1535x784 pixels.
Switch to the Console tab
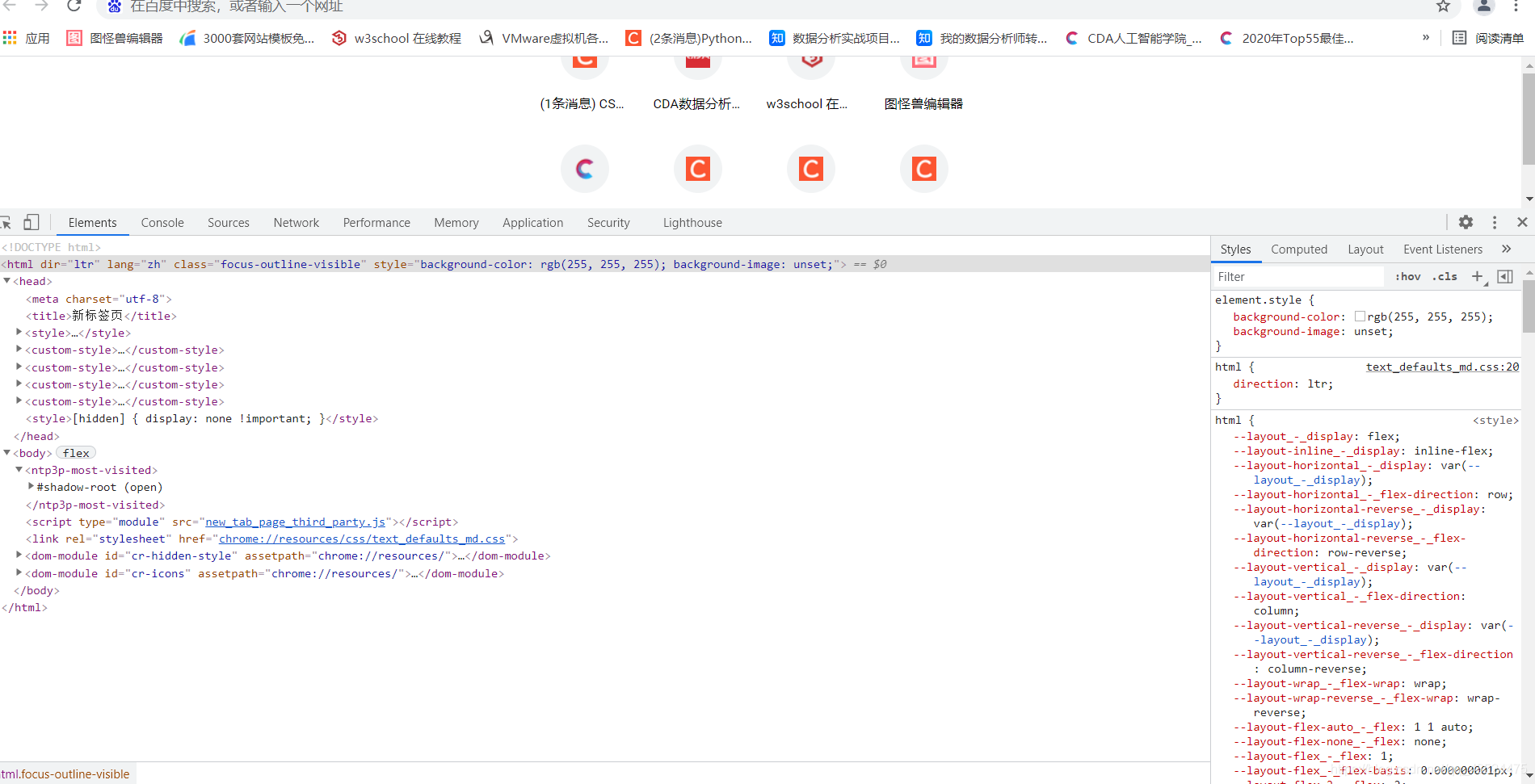162,223
